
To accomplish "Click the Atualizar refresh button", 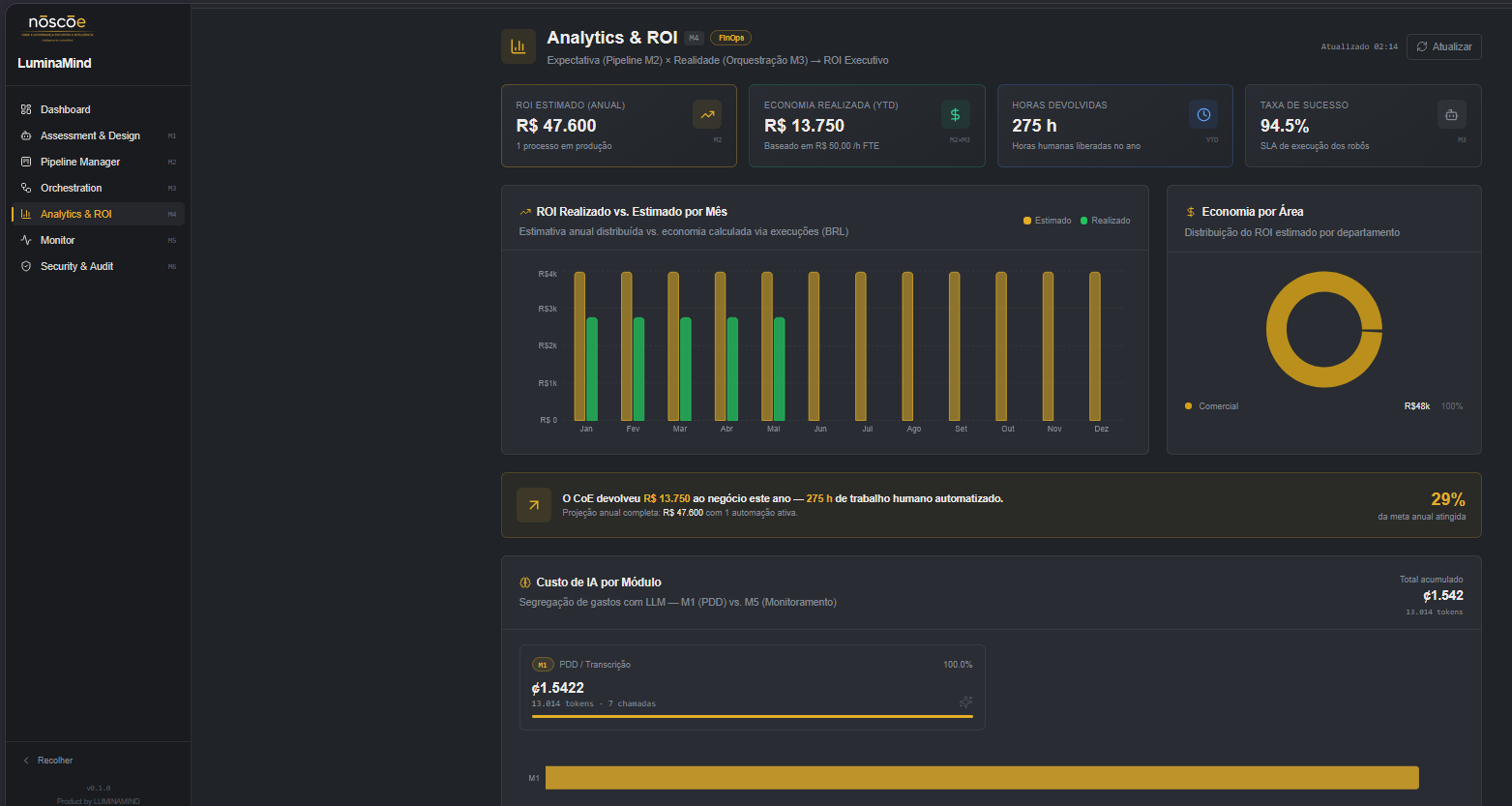I will 1444,46.
